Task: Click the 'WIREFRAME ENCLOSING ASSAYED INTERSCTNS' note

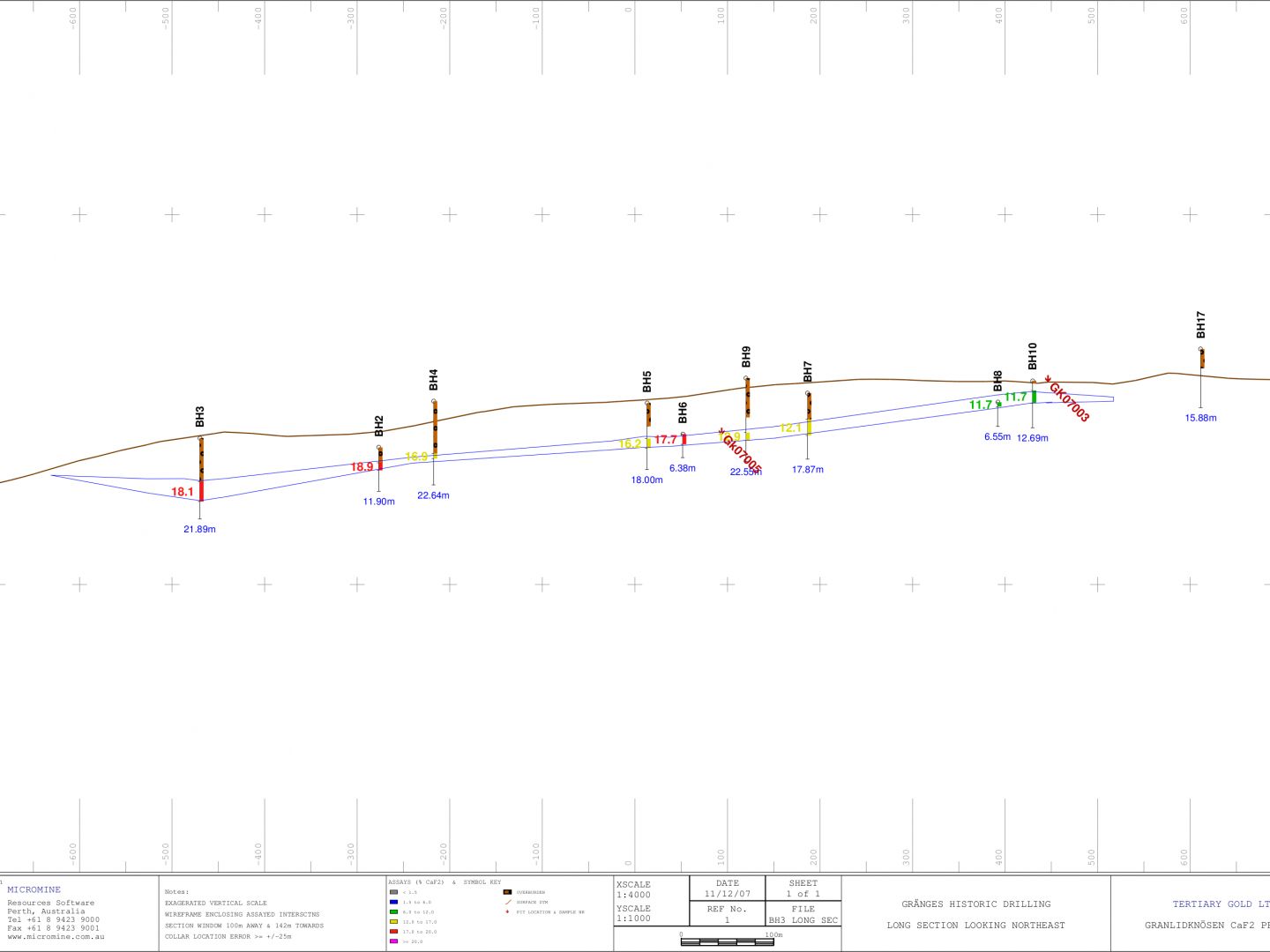Action: point(243,914)
